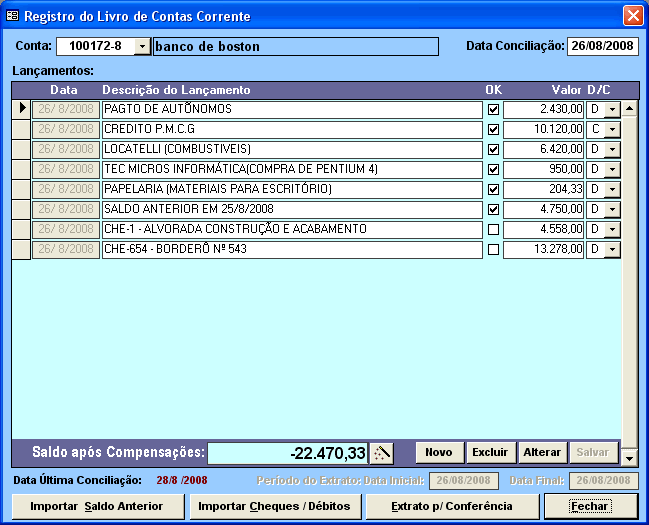The width and height of the screenshot is (649, 525).
Task: Click the scrollbar down arrow in entries list
Action: tap(630, 458)
